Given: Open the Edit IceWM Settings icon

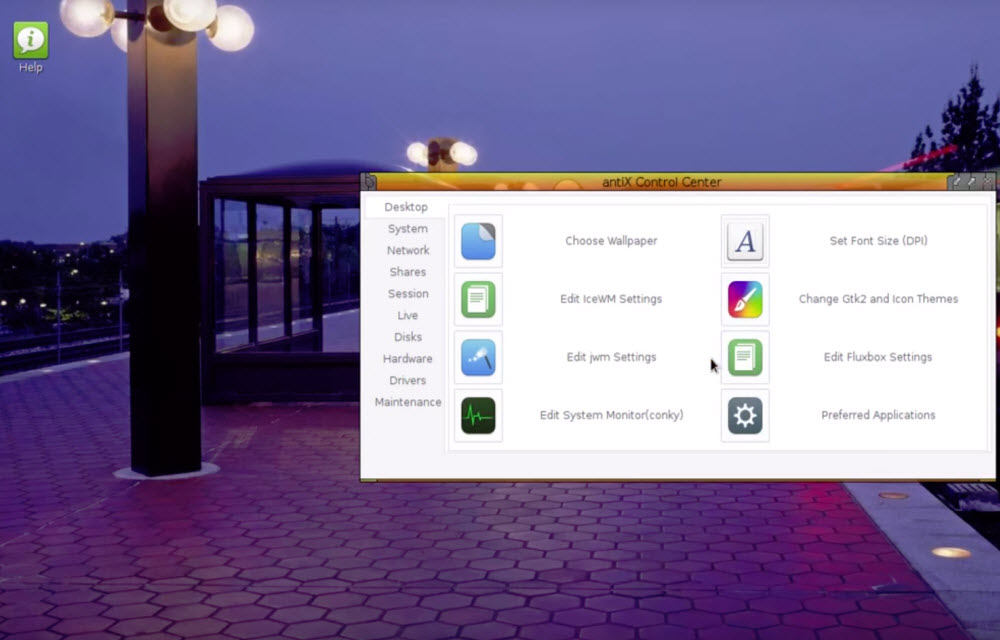Looking at the screenshot, I should click(x=478, y=299).
